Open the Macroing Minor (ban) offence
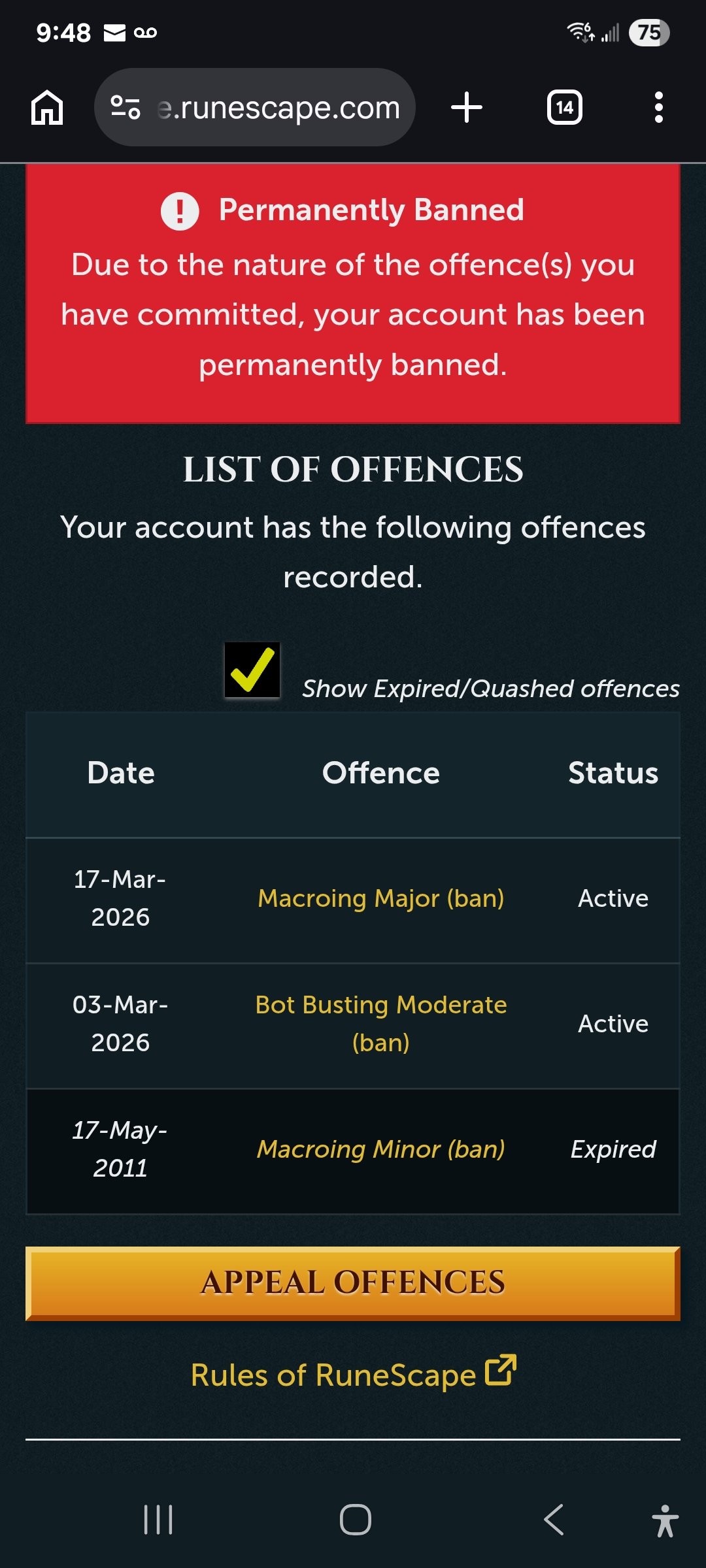 point(380,1149)
